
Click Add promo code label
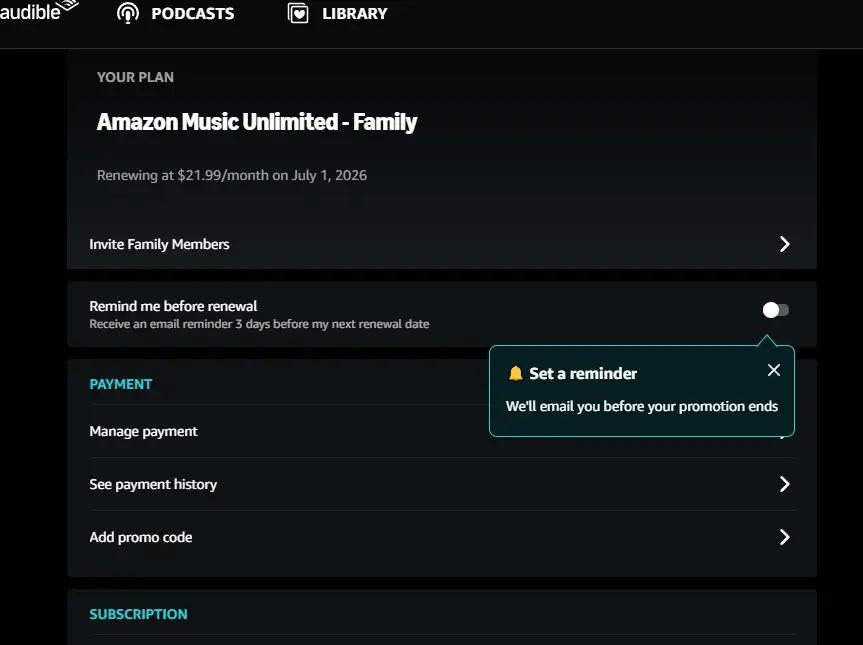point(141,537)
